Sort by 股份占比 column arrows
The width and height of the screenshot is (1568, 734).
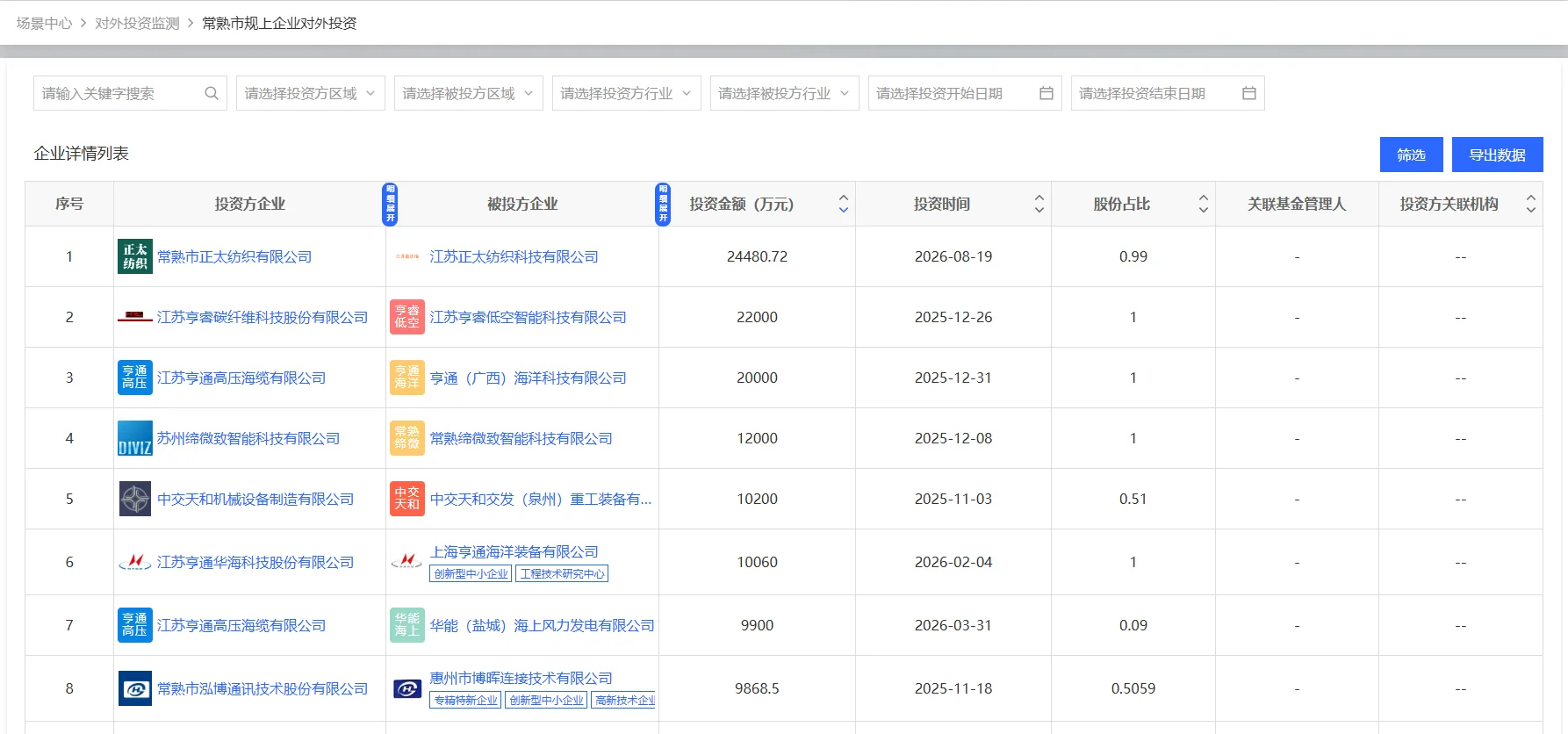1204,204
